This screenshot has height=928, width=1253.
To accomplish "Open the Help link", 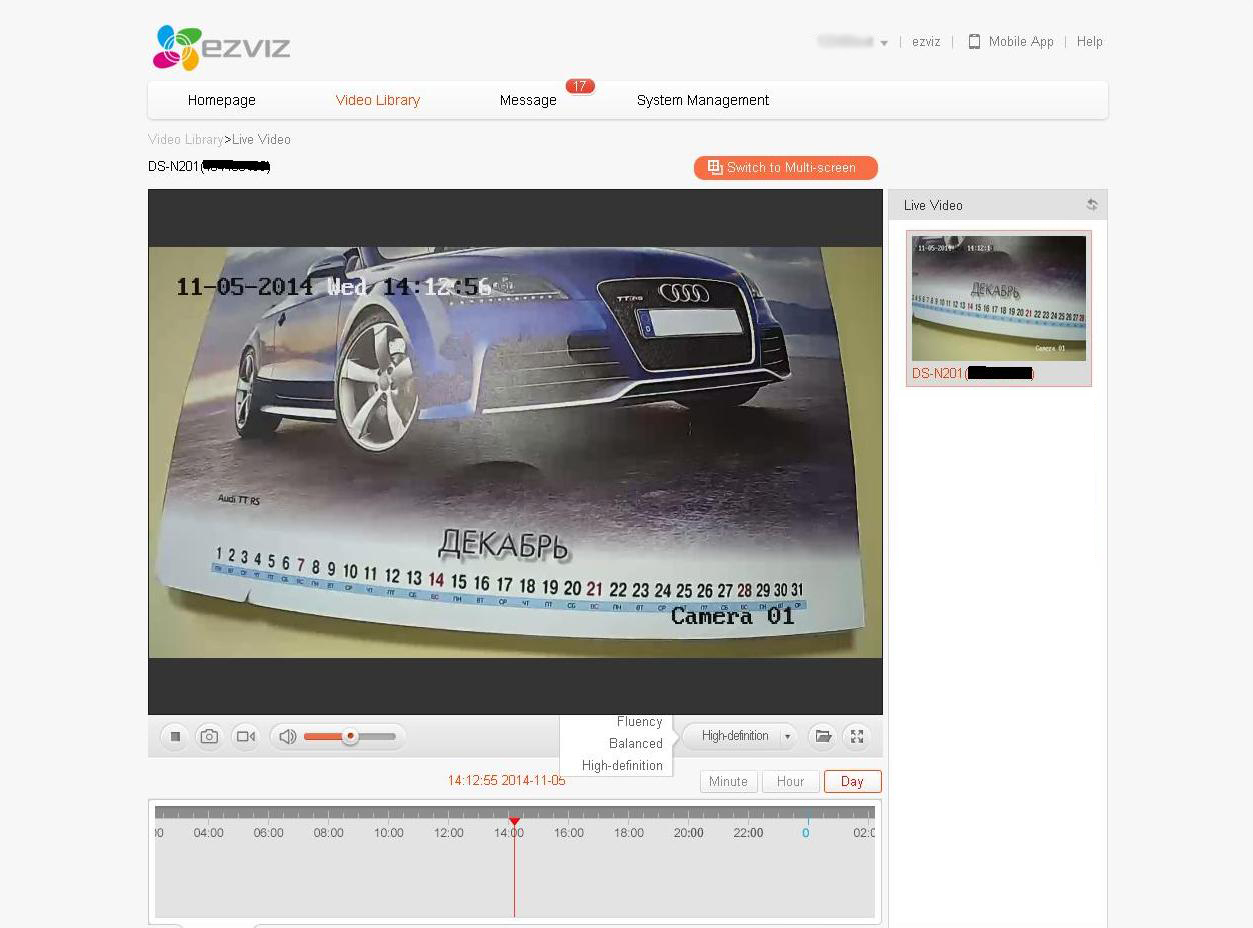I will (1090, 42).
